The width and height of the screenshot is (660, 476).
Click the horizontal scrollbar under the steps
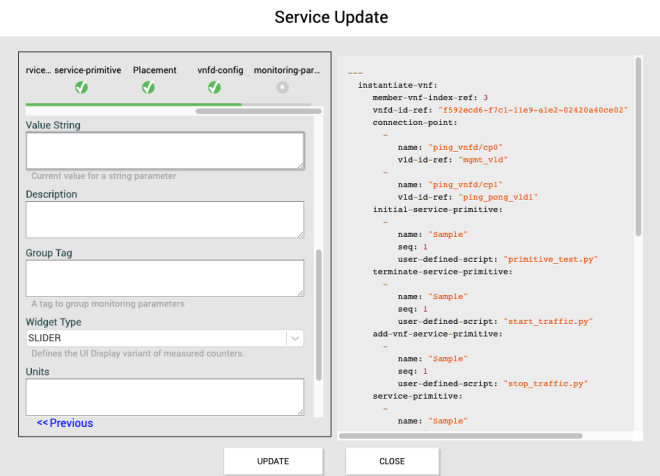coord(260,111)
